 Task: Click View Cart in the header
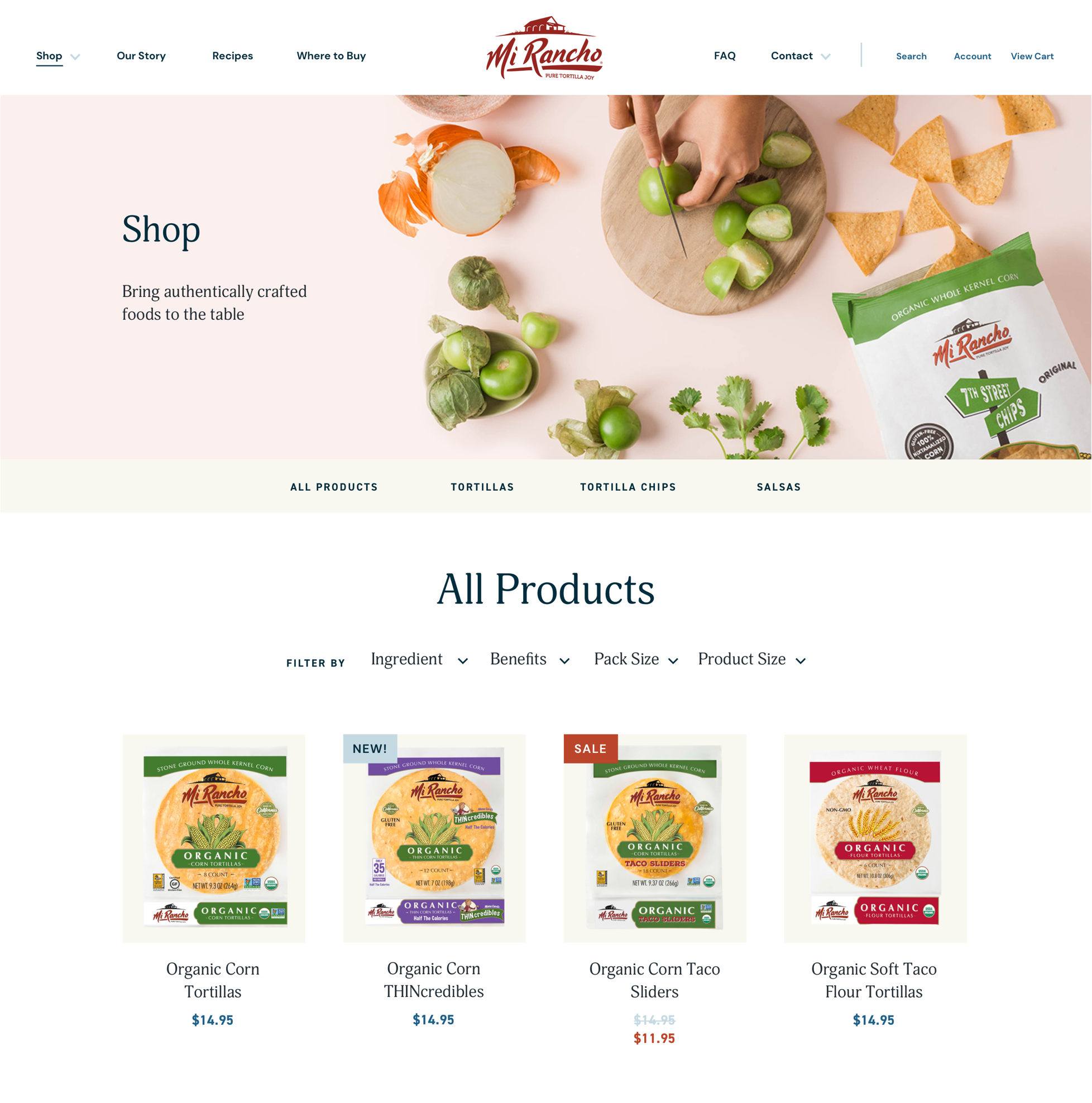point(1032,56)
